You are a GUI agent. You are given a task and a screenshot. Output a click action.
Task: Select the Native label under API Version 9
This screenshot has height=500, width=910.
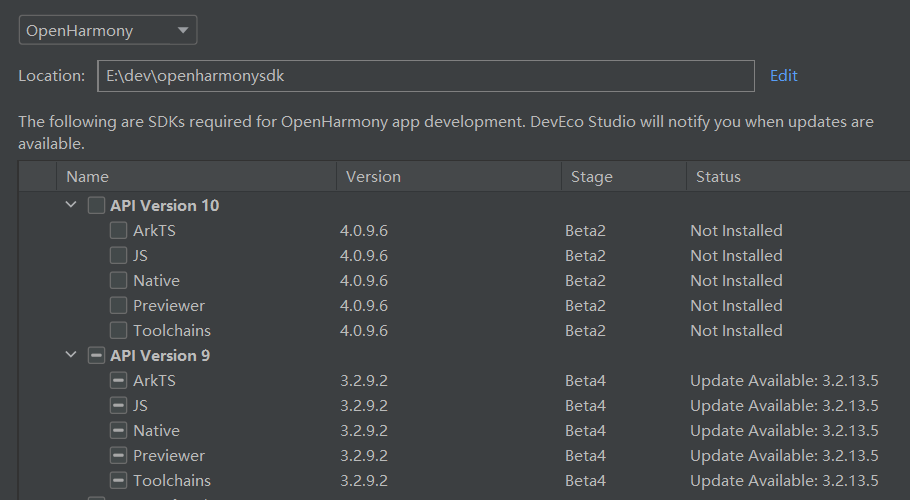point(157,430)
